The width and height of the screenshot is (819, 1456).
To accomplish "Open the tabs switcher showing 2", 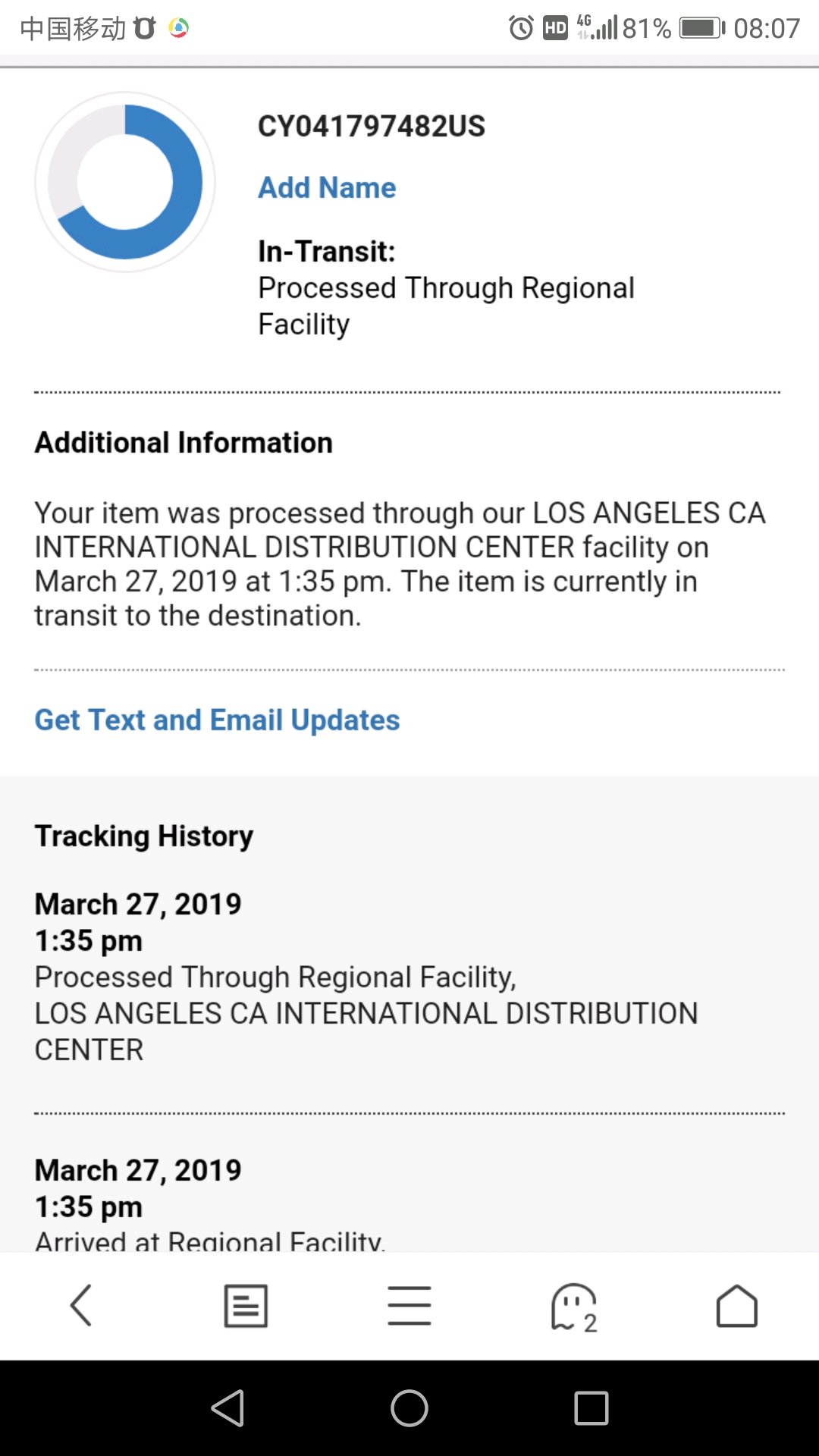I will [x=574, y=1307].
